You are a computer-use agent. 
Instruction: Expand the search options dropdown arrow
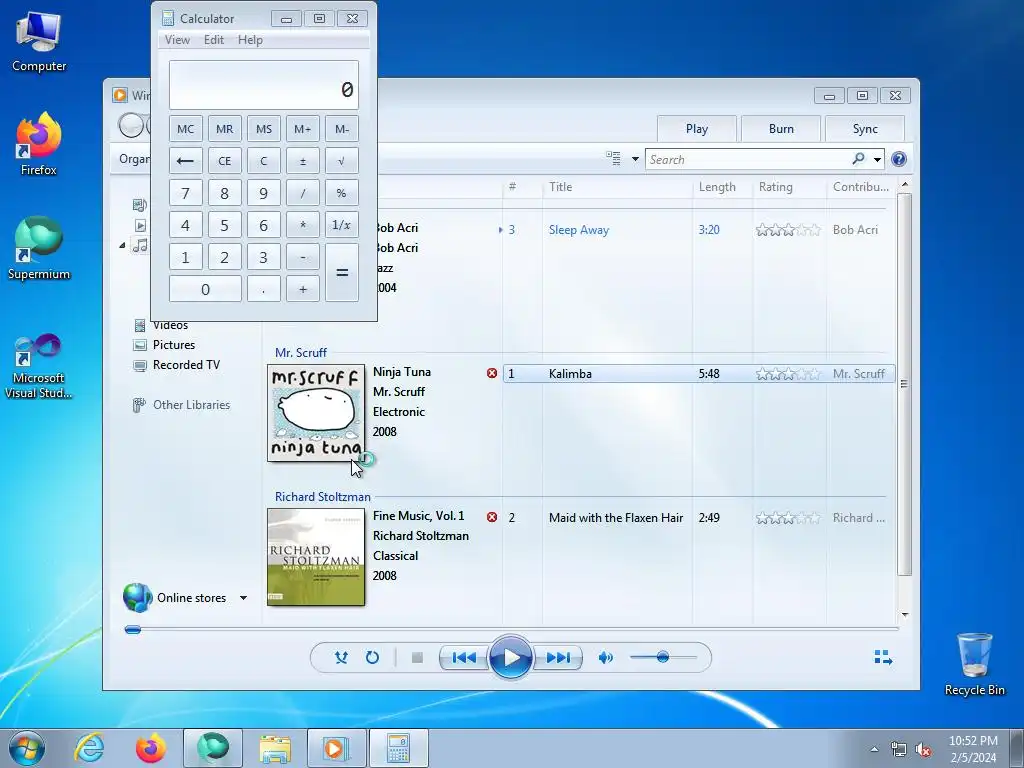point(877,159)
